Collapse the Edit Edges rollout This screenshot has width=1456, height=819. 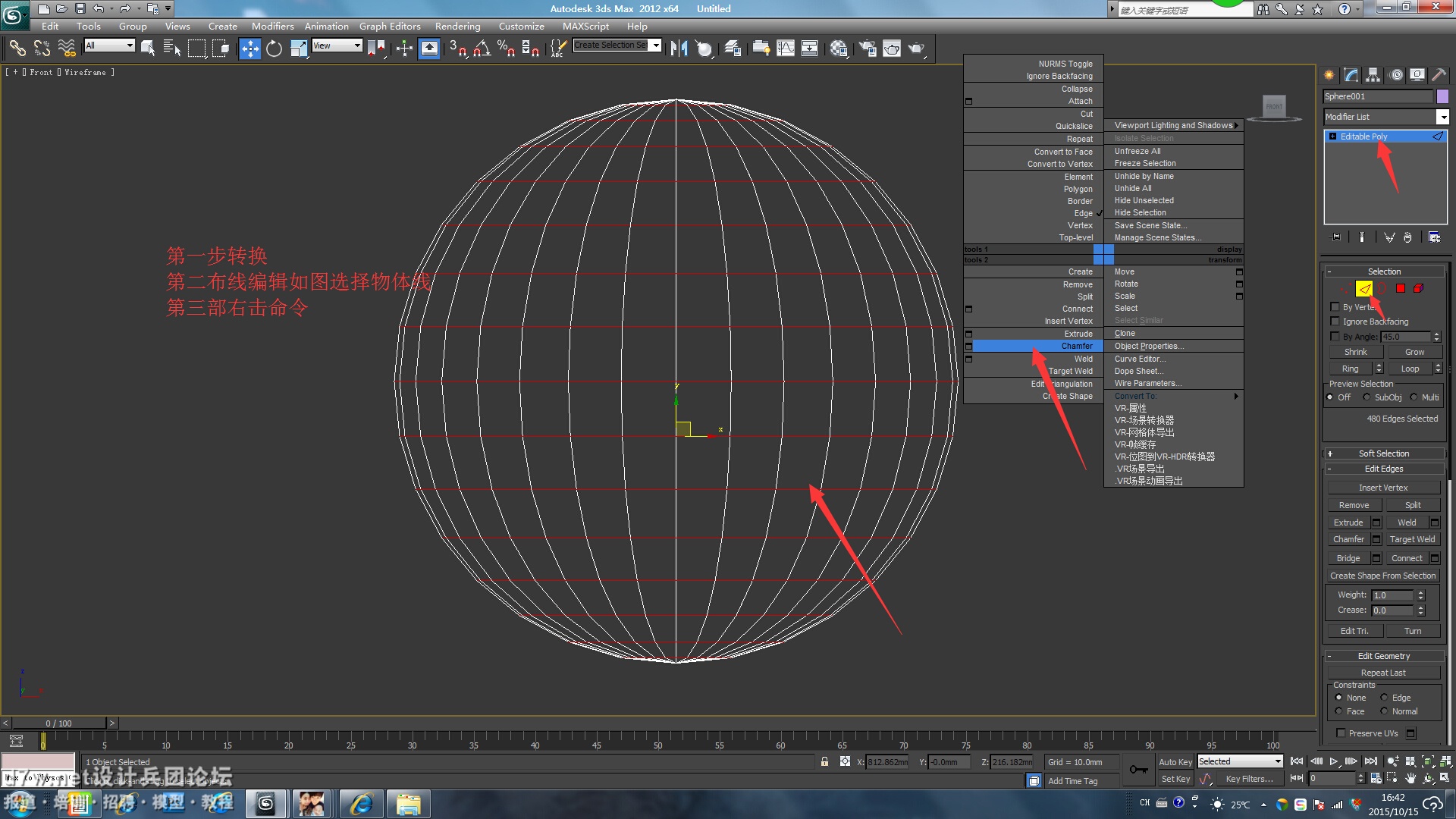[x=1384, y=469]
